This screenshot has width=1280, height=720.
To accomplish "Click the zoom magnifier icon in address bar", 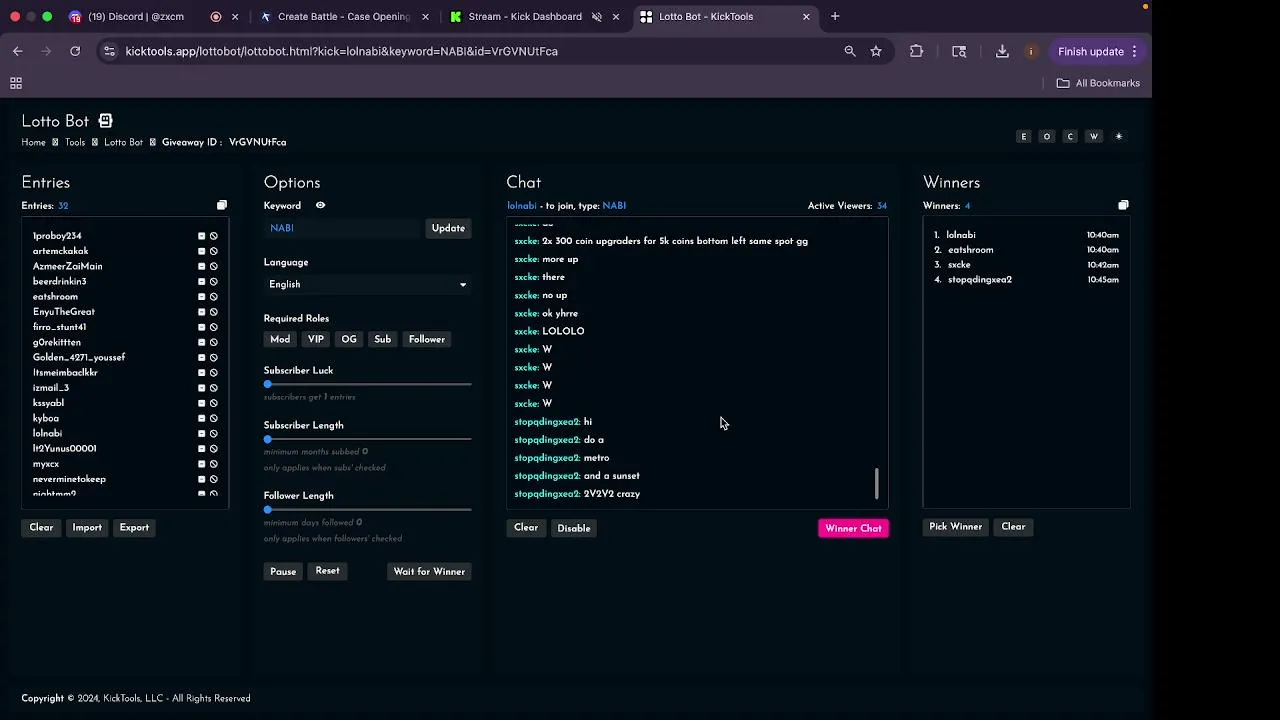I will [x=850, y=51].
